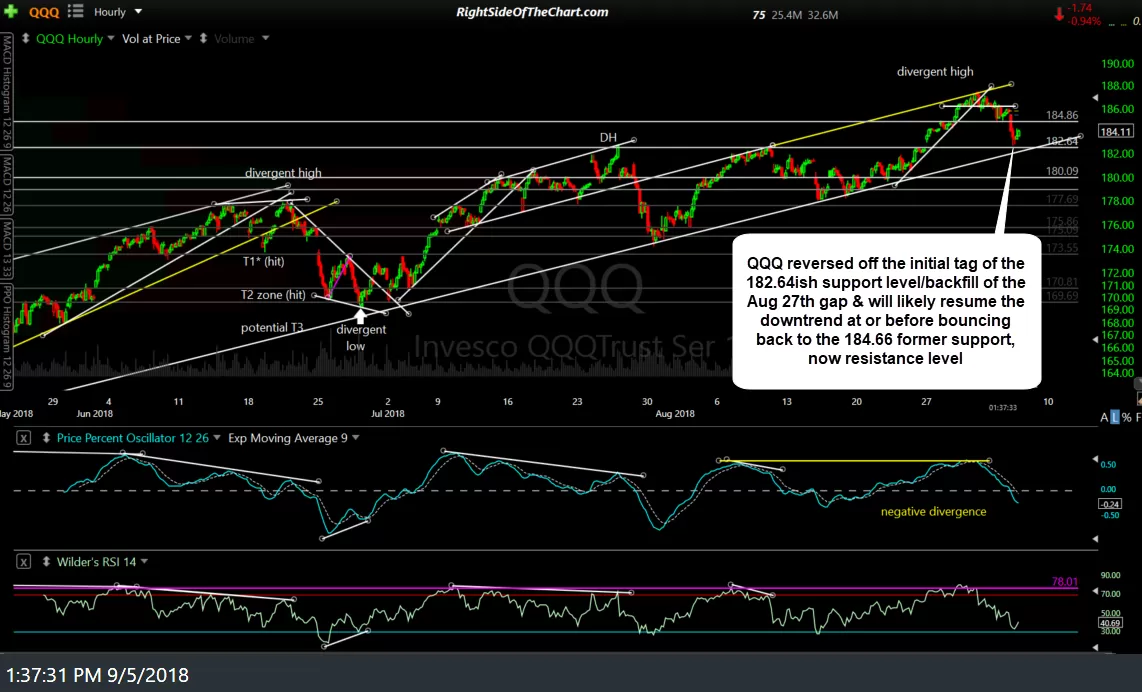Select the L logarithmic scale toggle
1142x692 pixels.
(1114, 417)
